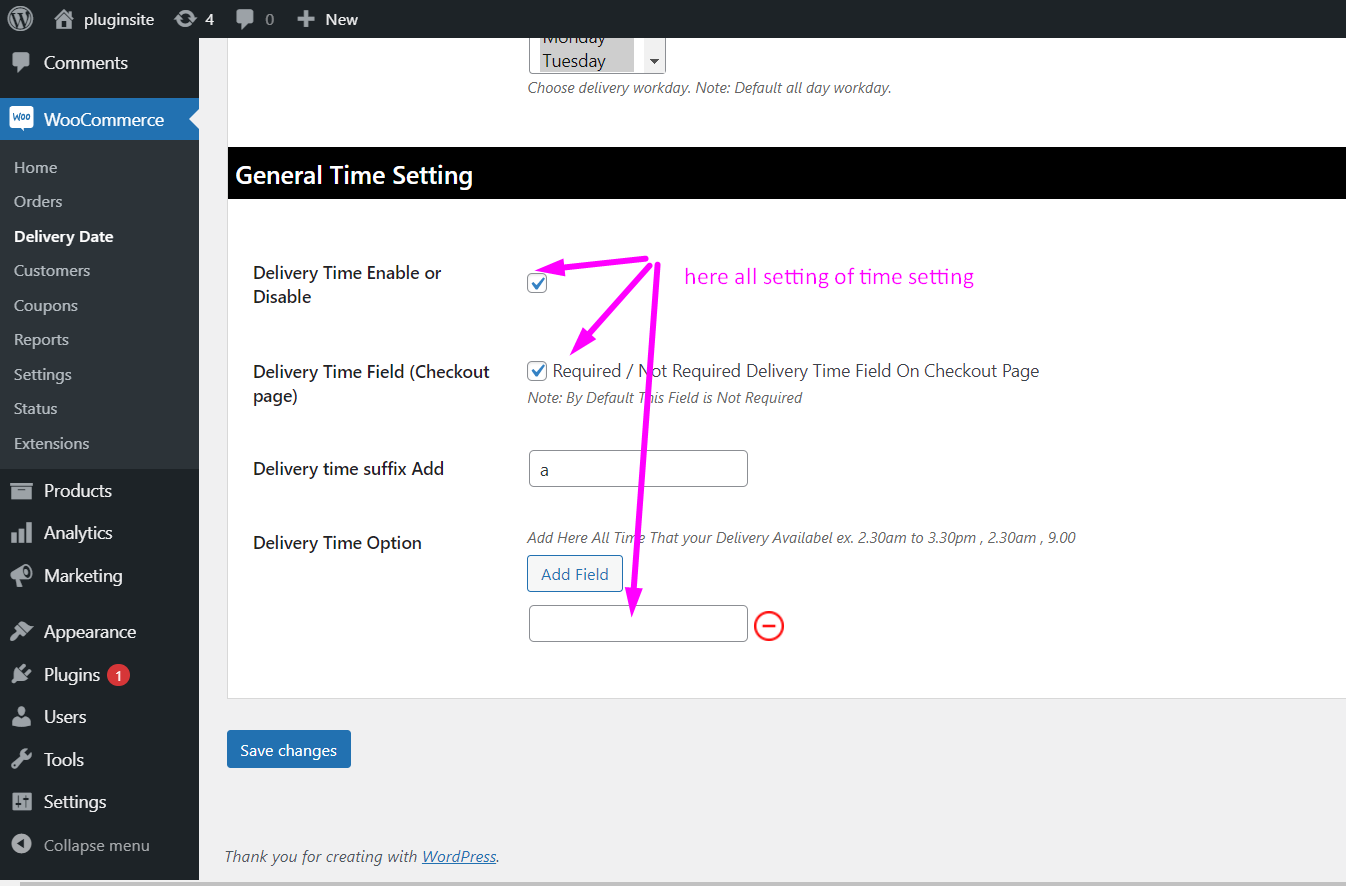Click the WooCommerce menu label

pyautogui.click(x=104, y=119)
